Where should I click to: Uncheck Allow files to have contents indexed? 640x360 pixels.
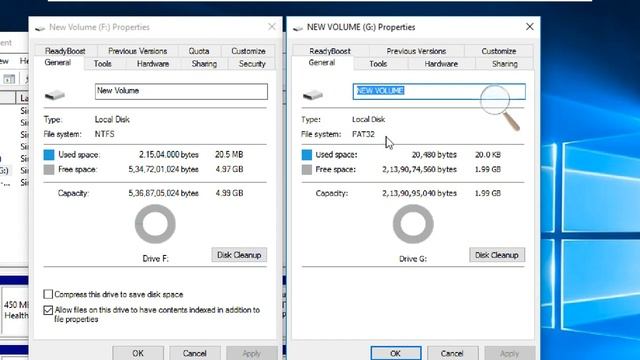pyautogui.click(x=48, y=310)
